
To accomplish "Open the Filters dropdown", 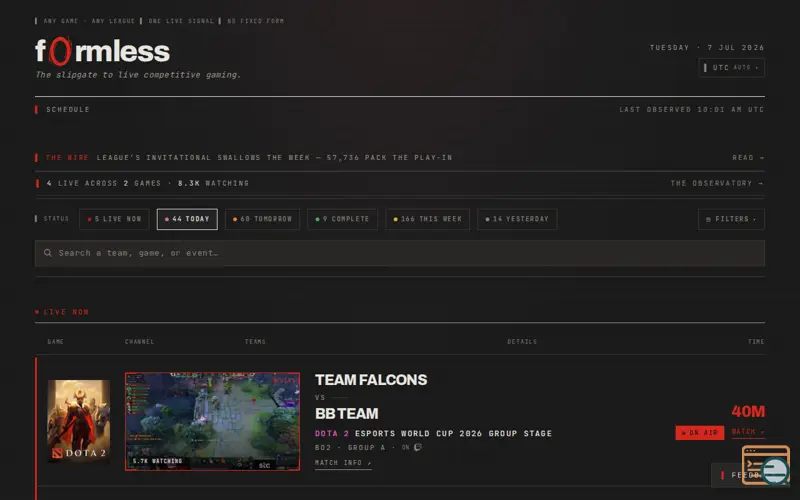I will [x=731, y=219].
